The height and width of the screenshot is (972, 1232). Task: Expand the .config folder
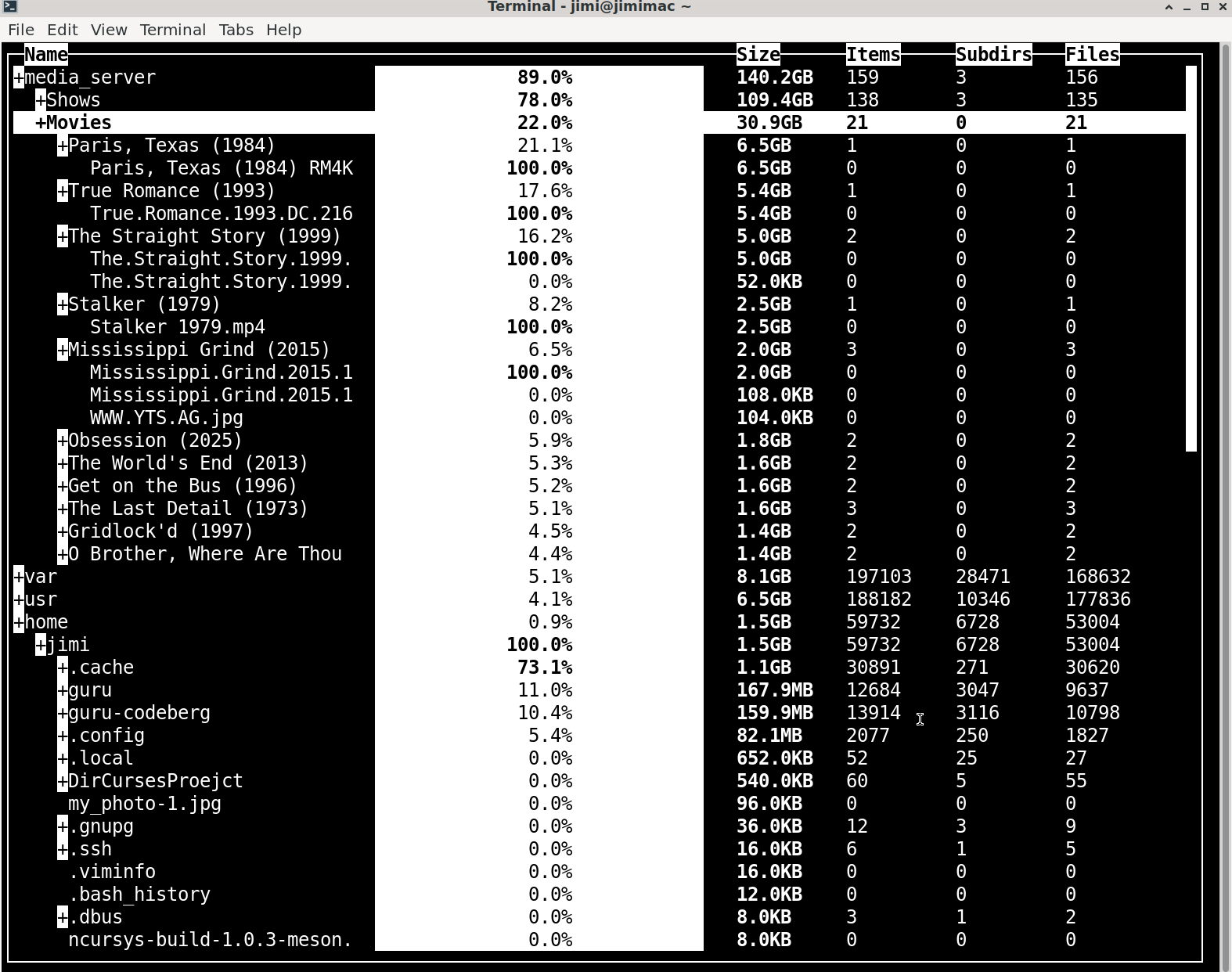(63, 736)
